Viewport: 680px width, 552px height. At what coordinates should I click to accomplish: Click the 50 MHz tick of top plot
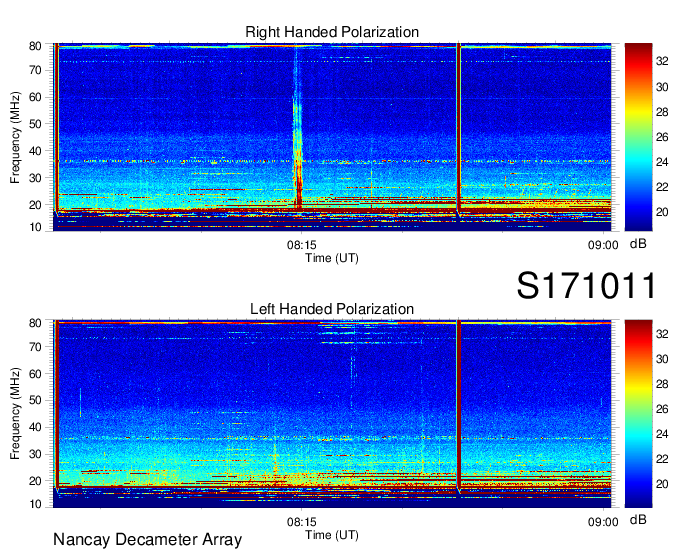coord(35,124)
